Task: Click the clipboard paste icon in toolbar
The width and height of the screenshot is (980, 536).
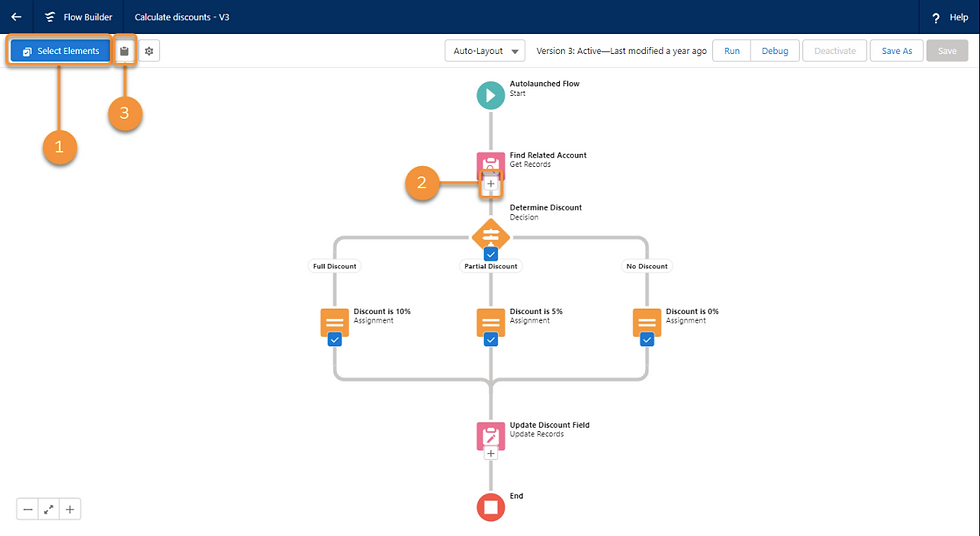Action: tap(124, 51)
